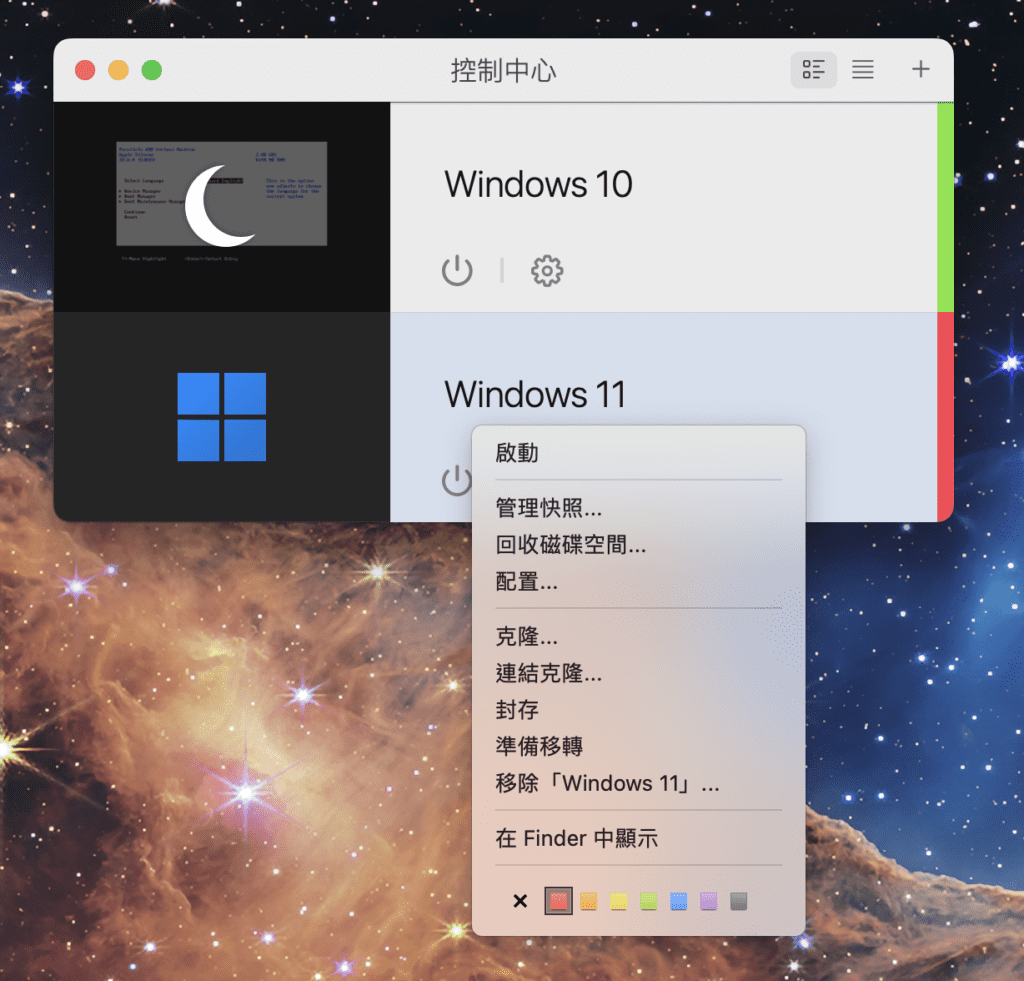Remove color tag with X icon
This screenshot has width=1024, height=981.
(x=520, y=901)
